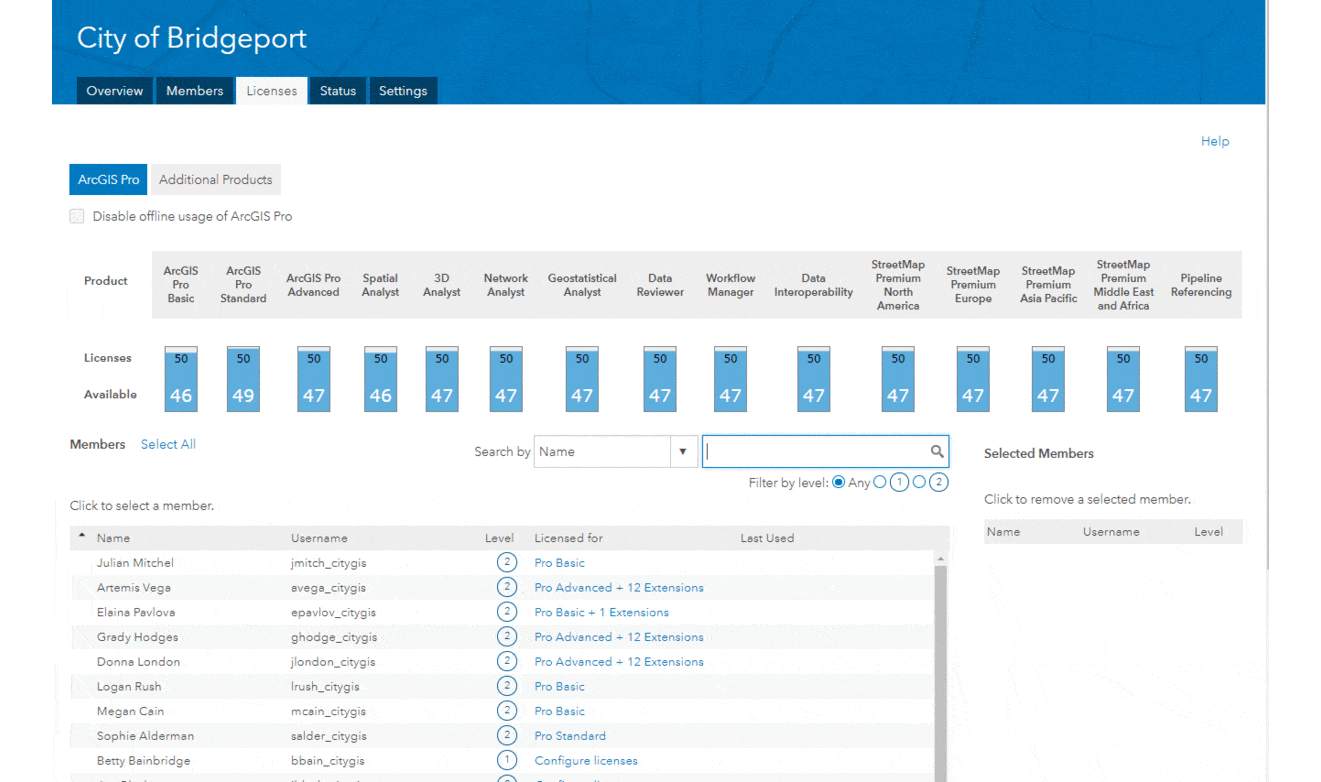Switch to the Overview tab
The height and width of the screenshot is (782, 1321).
click(115, 91)
